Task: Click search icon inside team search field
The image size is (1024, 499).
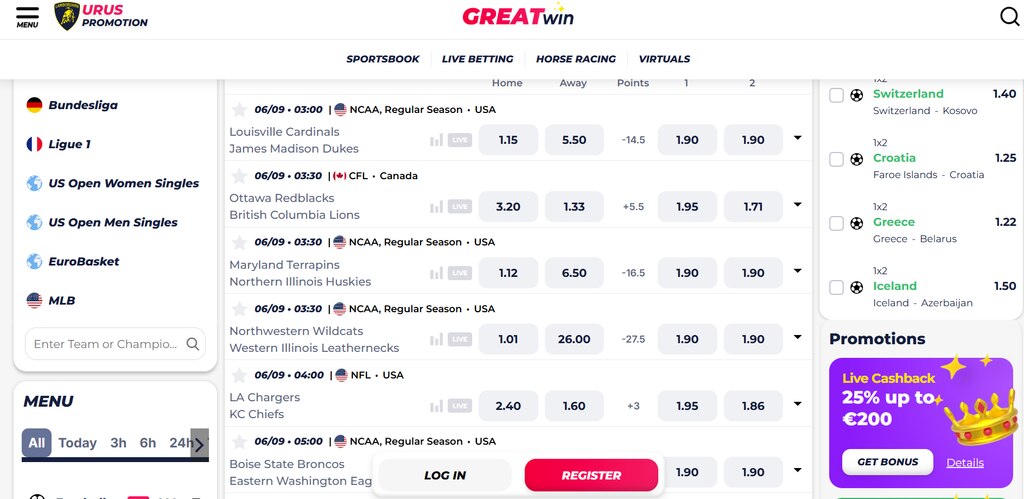Action: 193,344
